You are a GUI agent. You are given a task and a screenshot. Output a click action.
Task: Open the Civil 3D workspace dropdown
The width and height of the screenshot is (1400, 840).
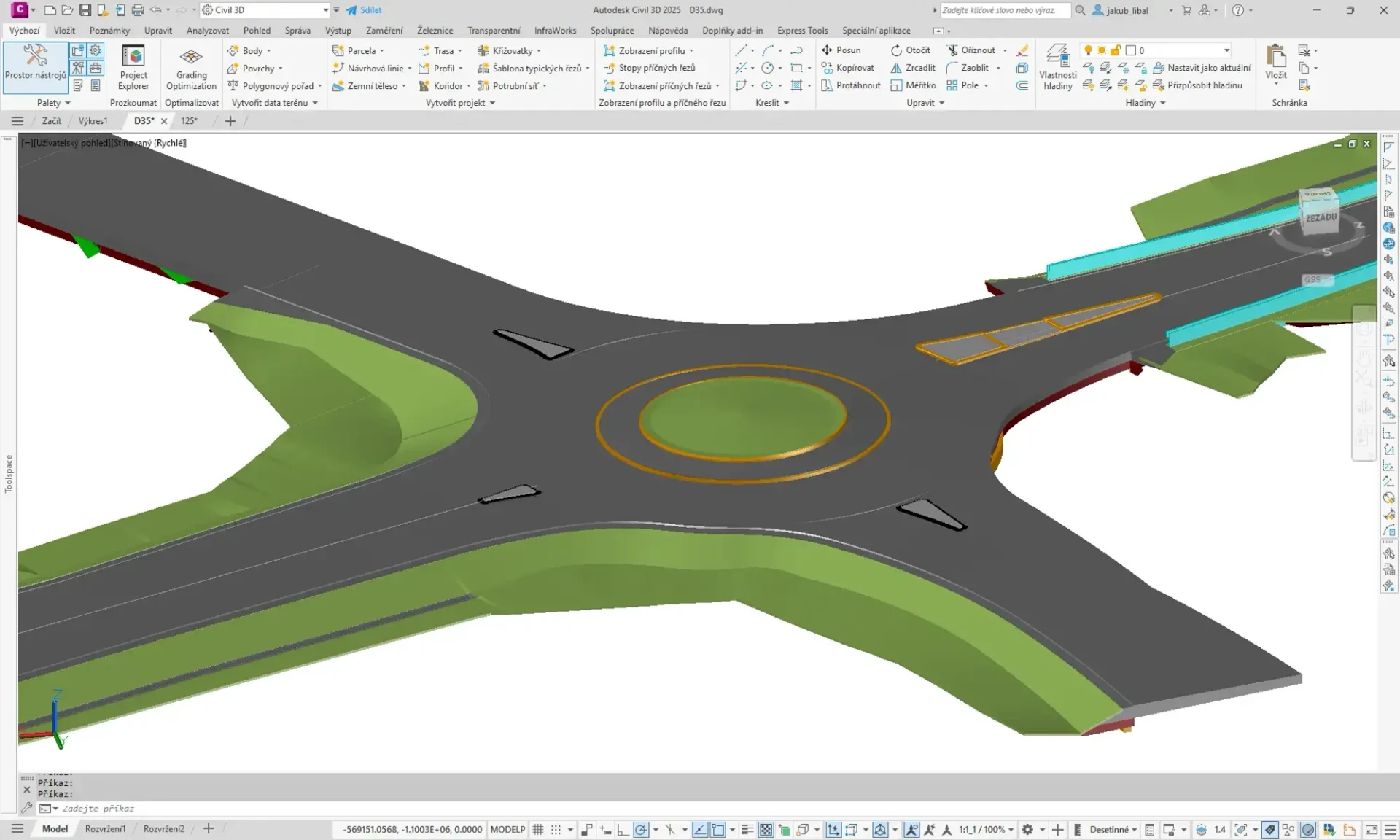325,10
